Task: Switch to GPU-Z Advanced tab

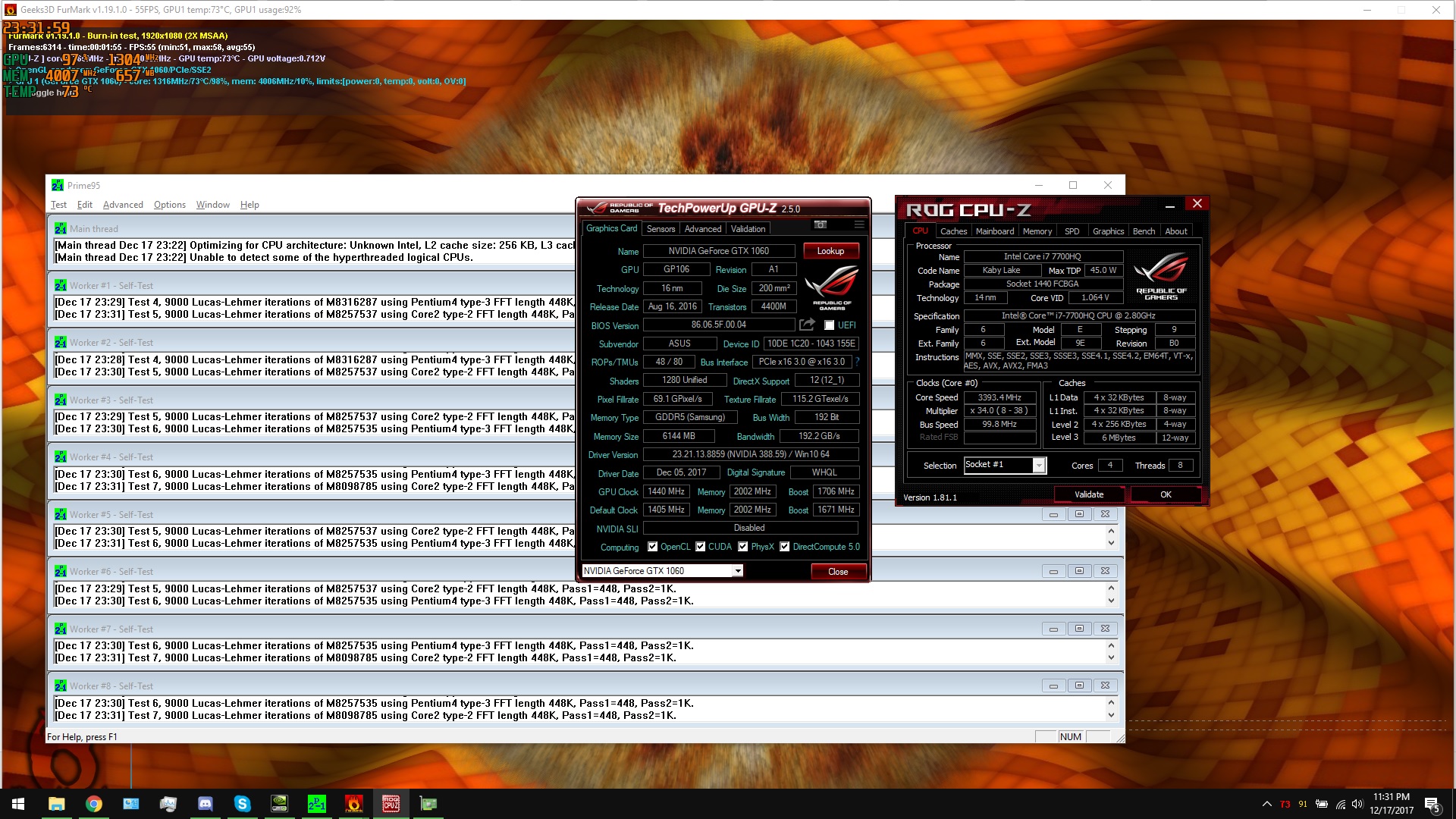Action: tap(703, 229)
